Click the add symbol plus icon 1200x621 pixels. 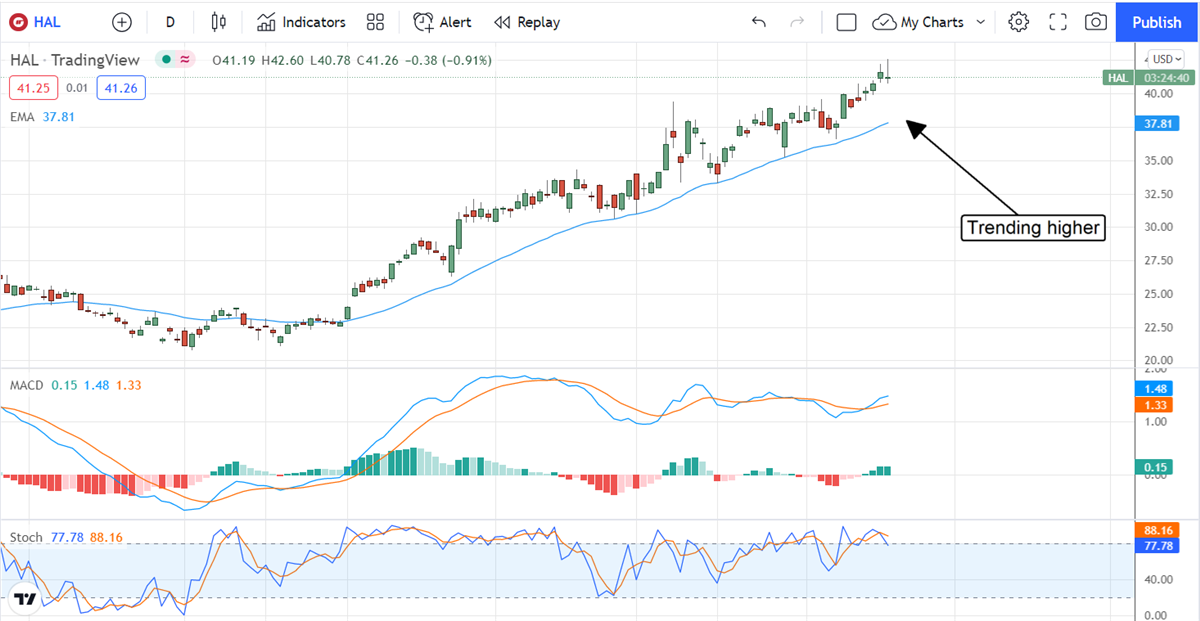tap(121, 22)
